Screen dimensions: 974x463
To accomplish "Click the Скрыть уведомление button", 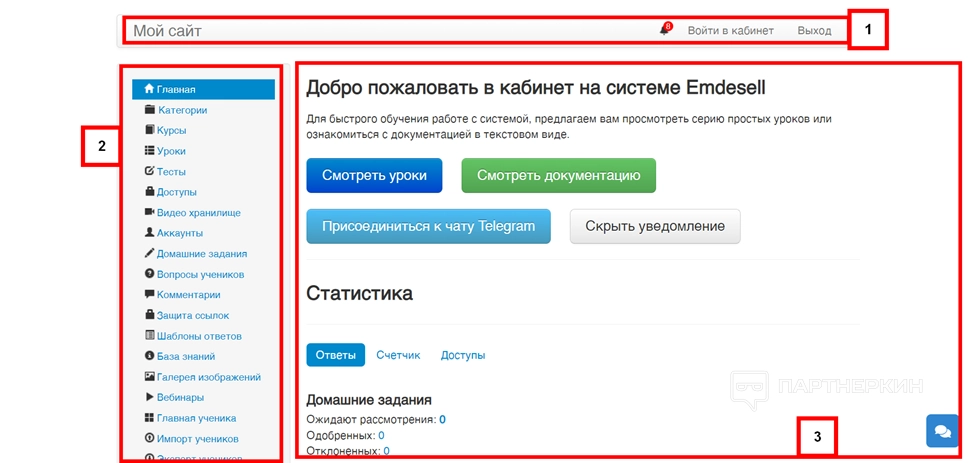I will 655,226.
